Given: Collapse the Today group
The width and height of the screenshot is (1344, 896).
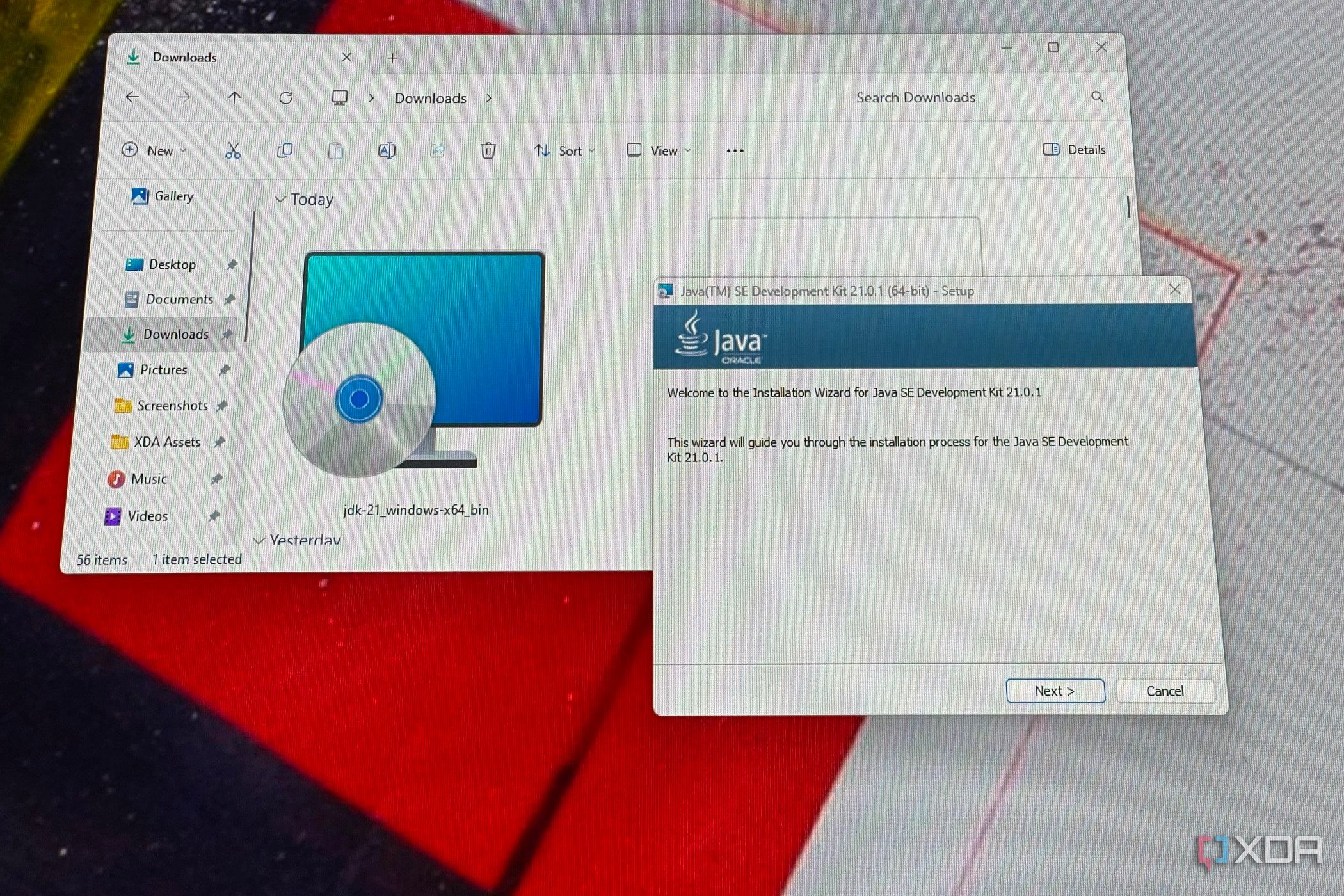Looking at the screenshot, I should [x=280, y=200].
